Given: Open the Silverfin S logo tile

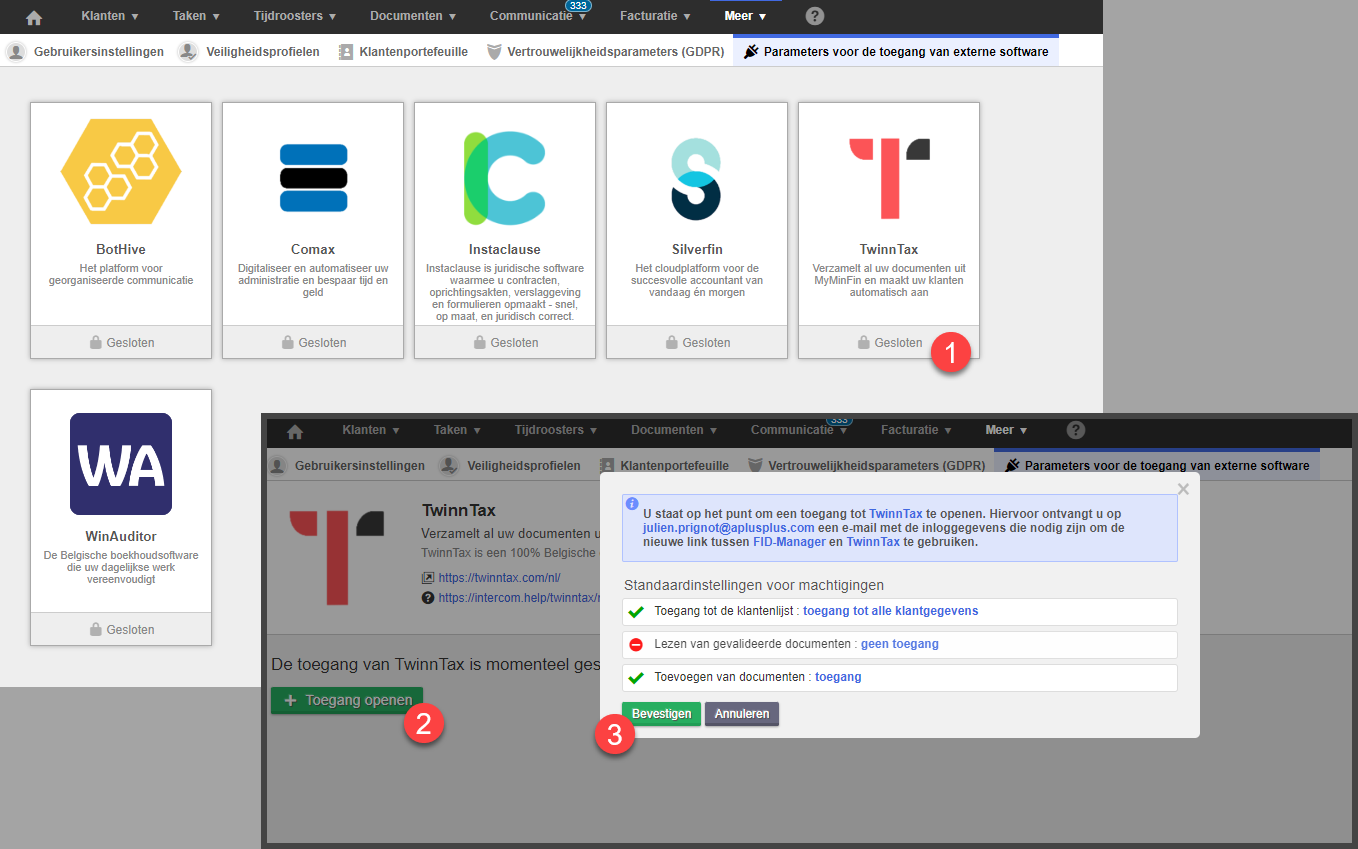Looking at the screenshot, I should click(x=696, y=180).
